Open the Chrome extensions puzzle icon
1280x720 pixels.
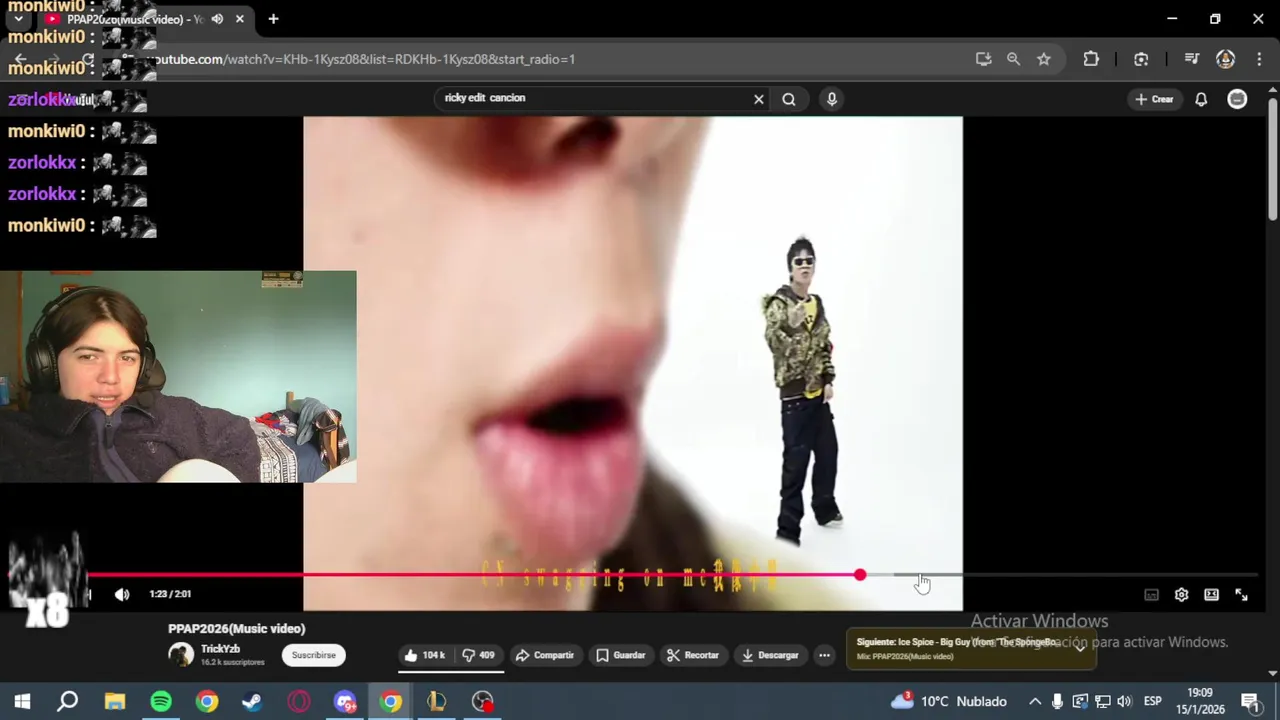(x=1091, y=59)
